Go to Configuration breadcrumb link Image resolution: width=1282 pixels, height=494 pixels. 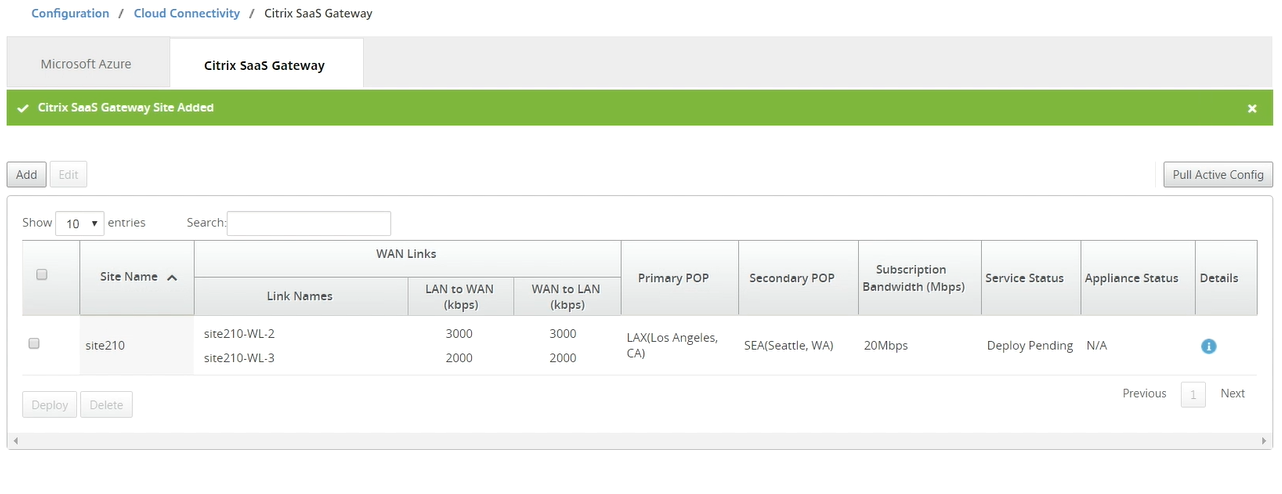coord(70,14)
